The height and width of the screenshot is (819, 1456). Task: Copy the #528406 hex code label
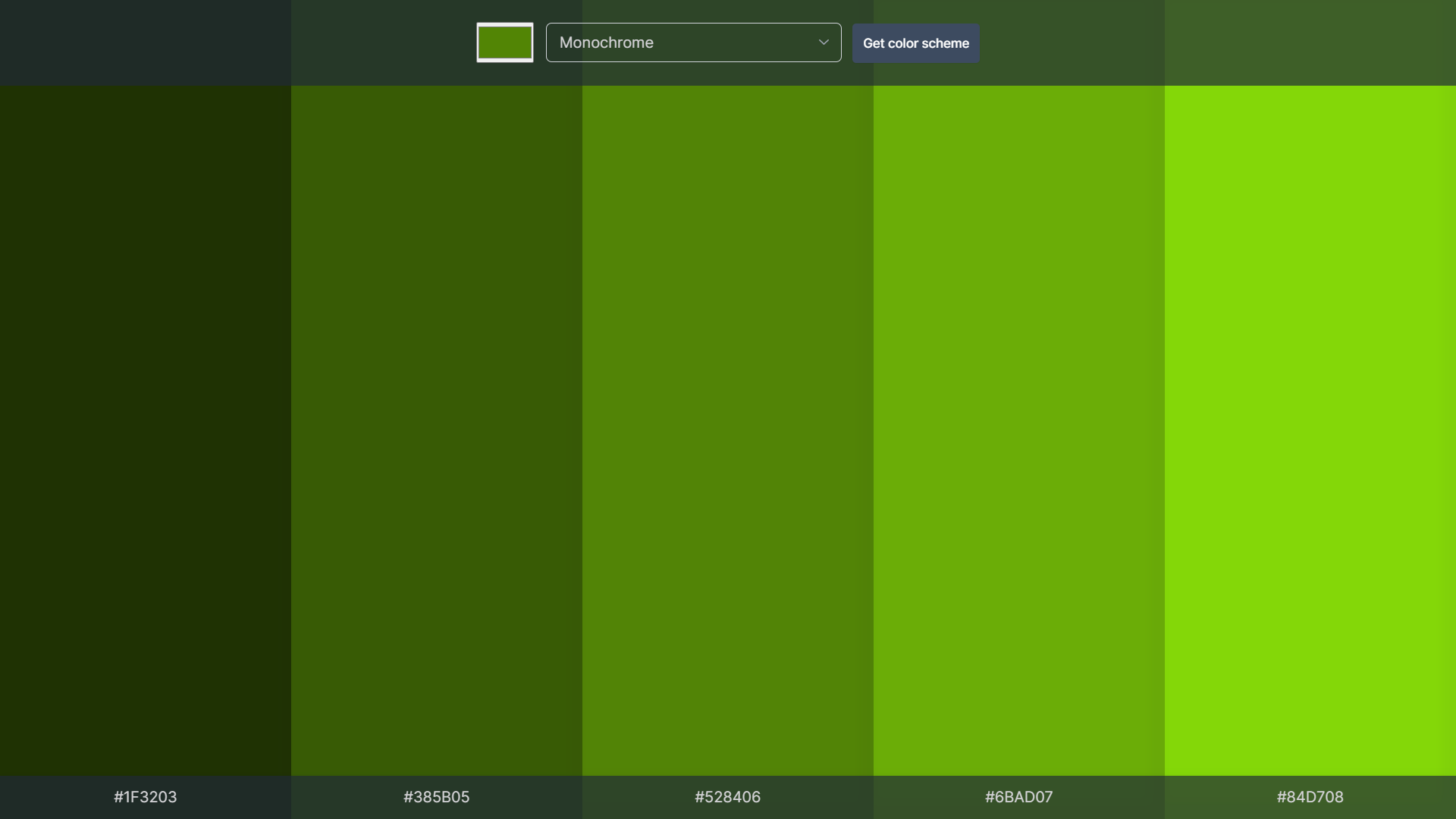pyautogui.click(x=728, y=797)
